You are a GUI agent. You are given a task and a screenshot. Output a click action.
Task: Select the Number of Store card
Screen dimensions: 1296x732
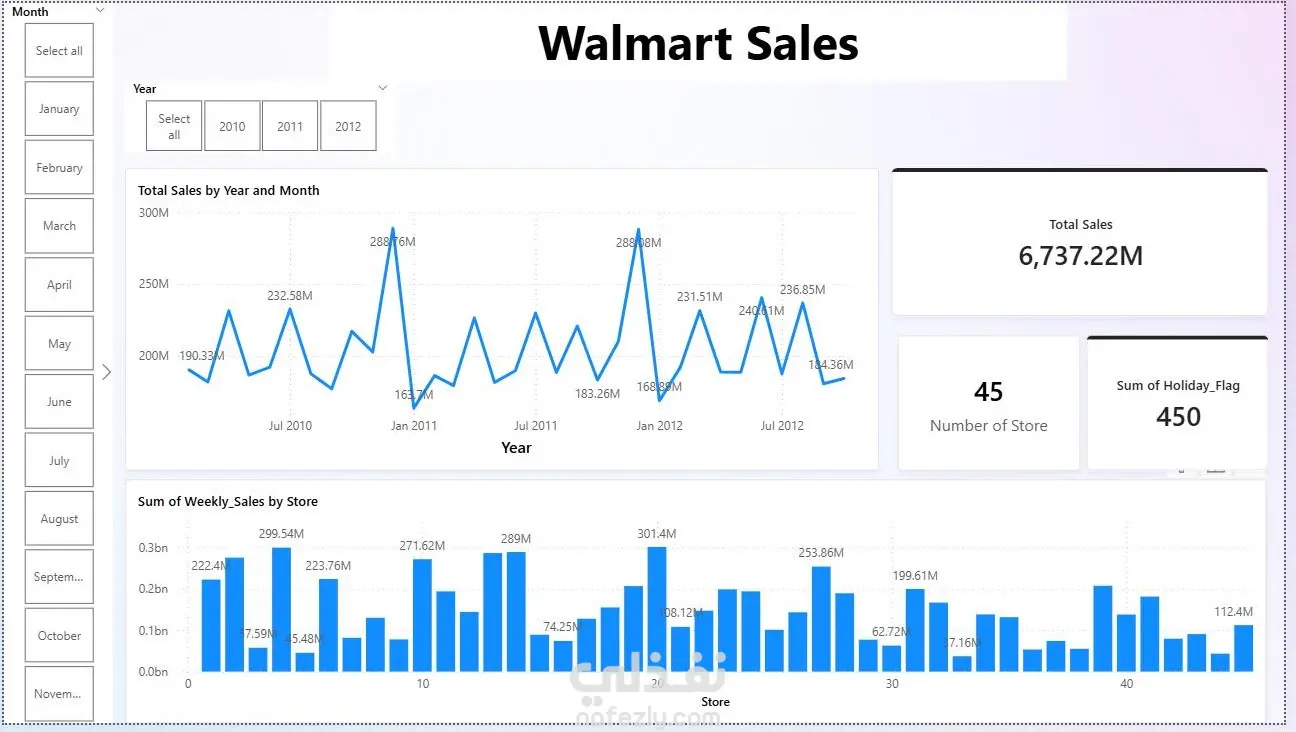[x=988, y=404]
